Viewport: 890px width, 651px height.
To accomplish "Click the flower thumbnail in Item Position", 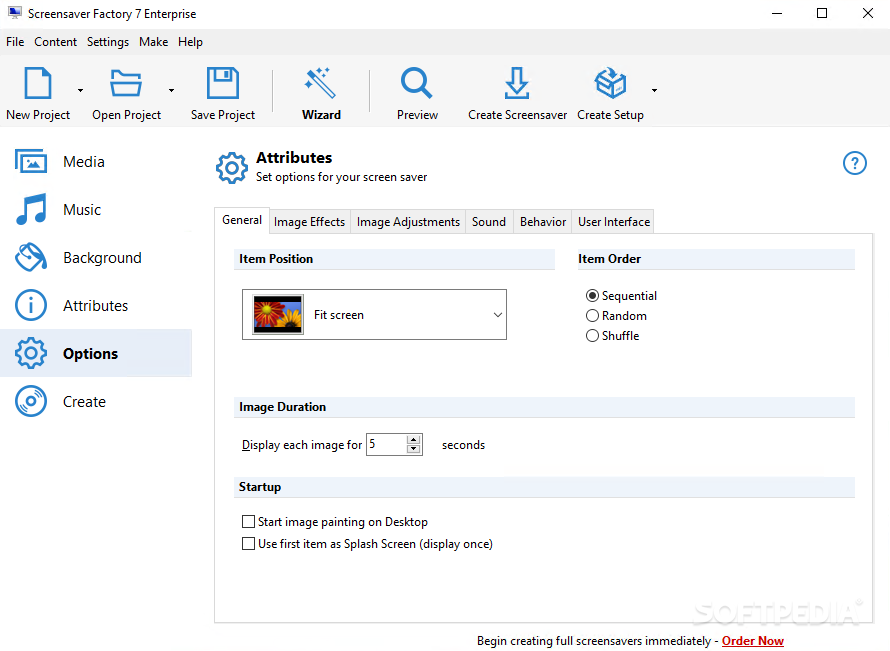I will pyautogui.click(x=278, y=314).
